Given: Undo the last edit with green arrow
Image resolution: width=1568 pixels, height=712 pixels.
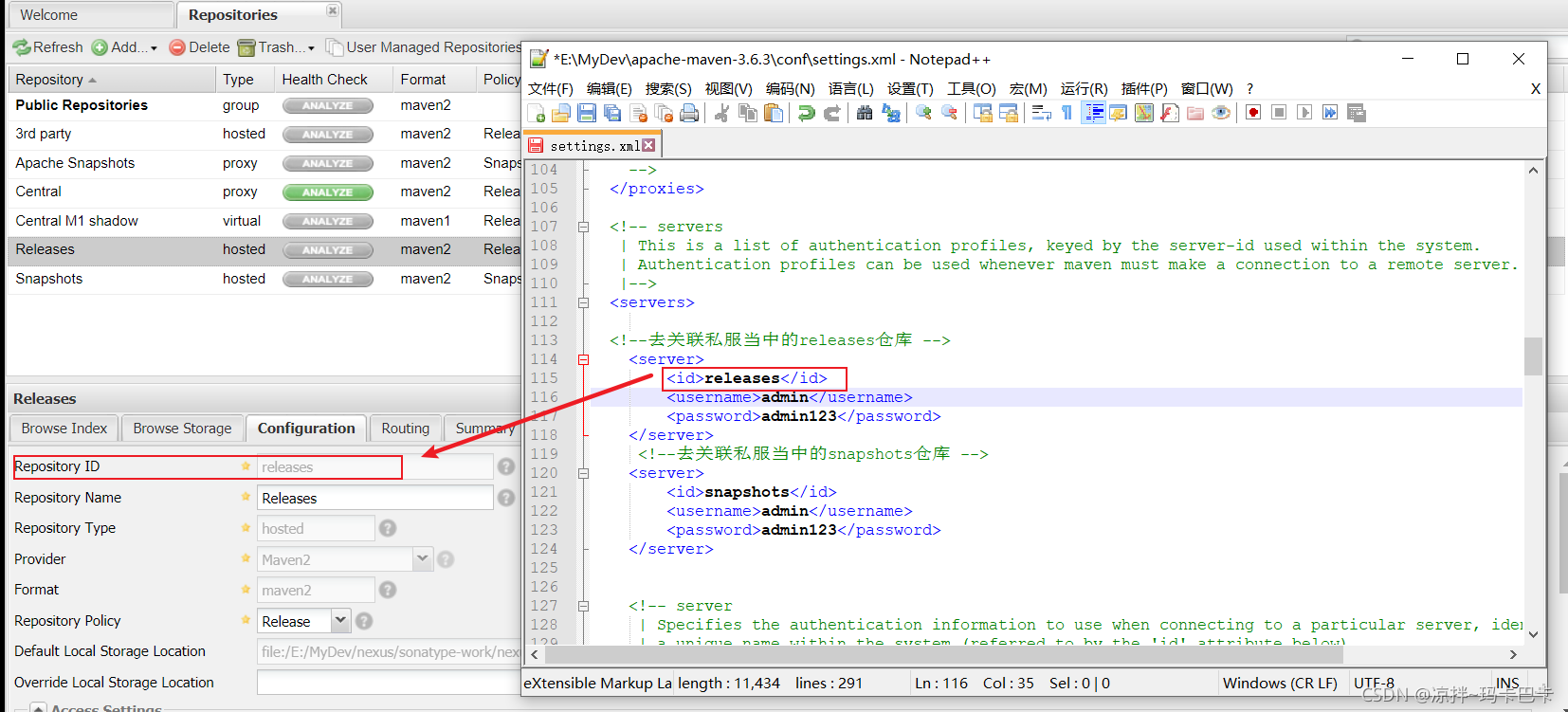Looking at the screenshot, I should pyautogui.click(x=806, y=113).
